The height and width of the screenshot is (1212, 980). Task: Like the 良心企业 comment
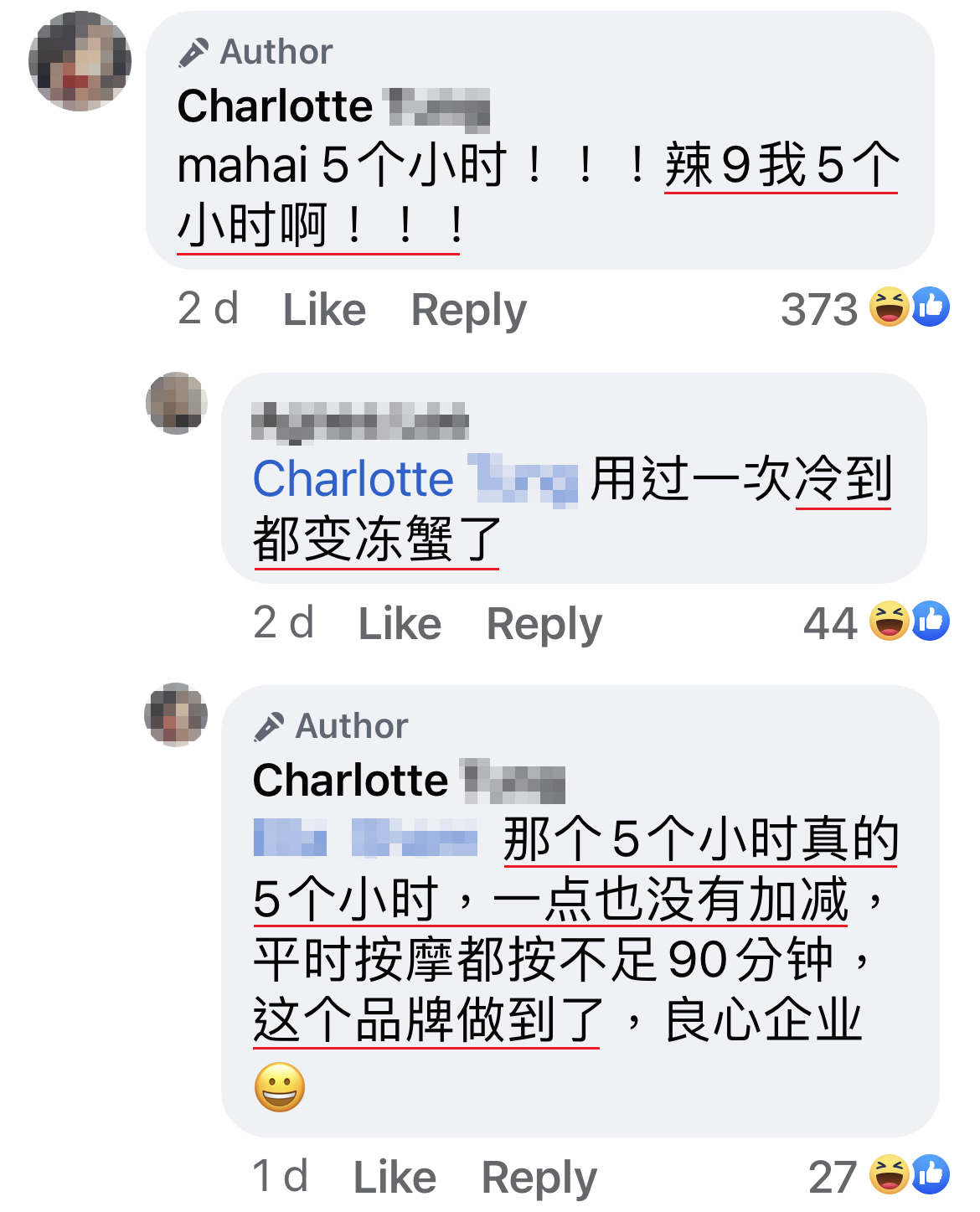point(395,1178)
